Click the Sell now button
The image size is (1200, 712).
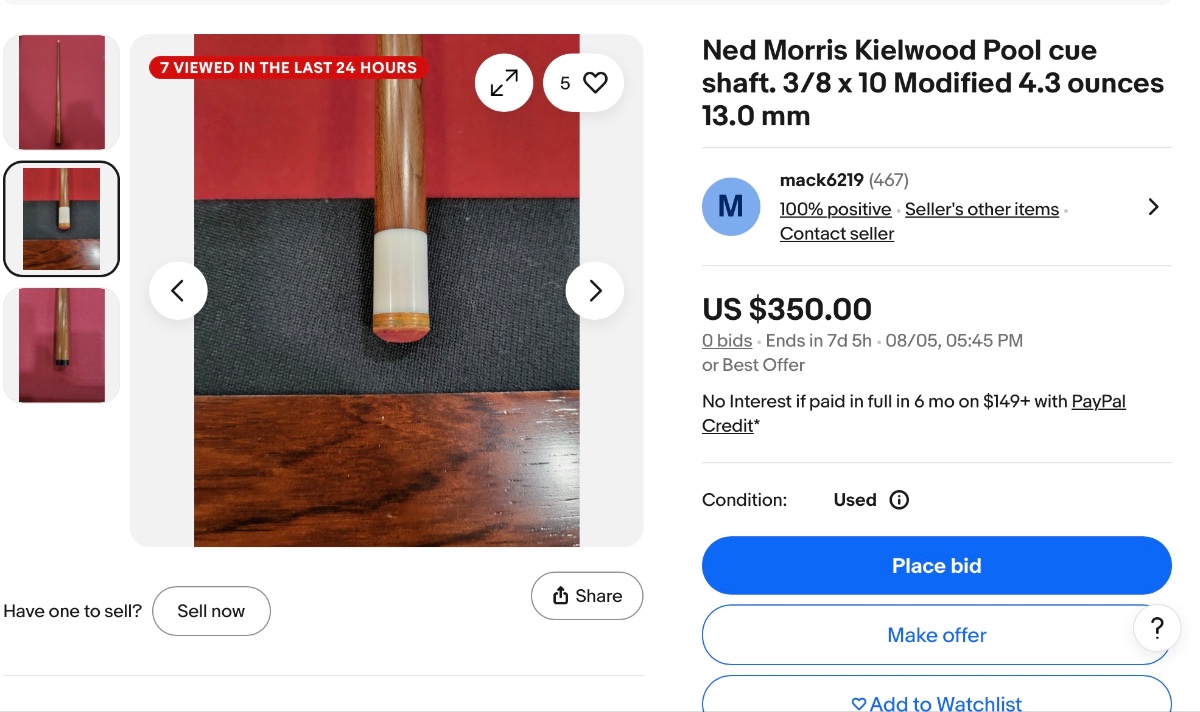click(211, 611)
